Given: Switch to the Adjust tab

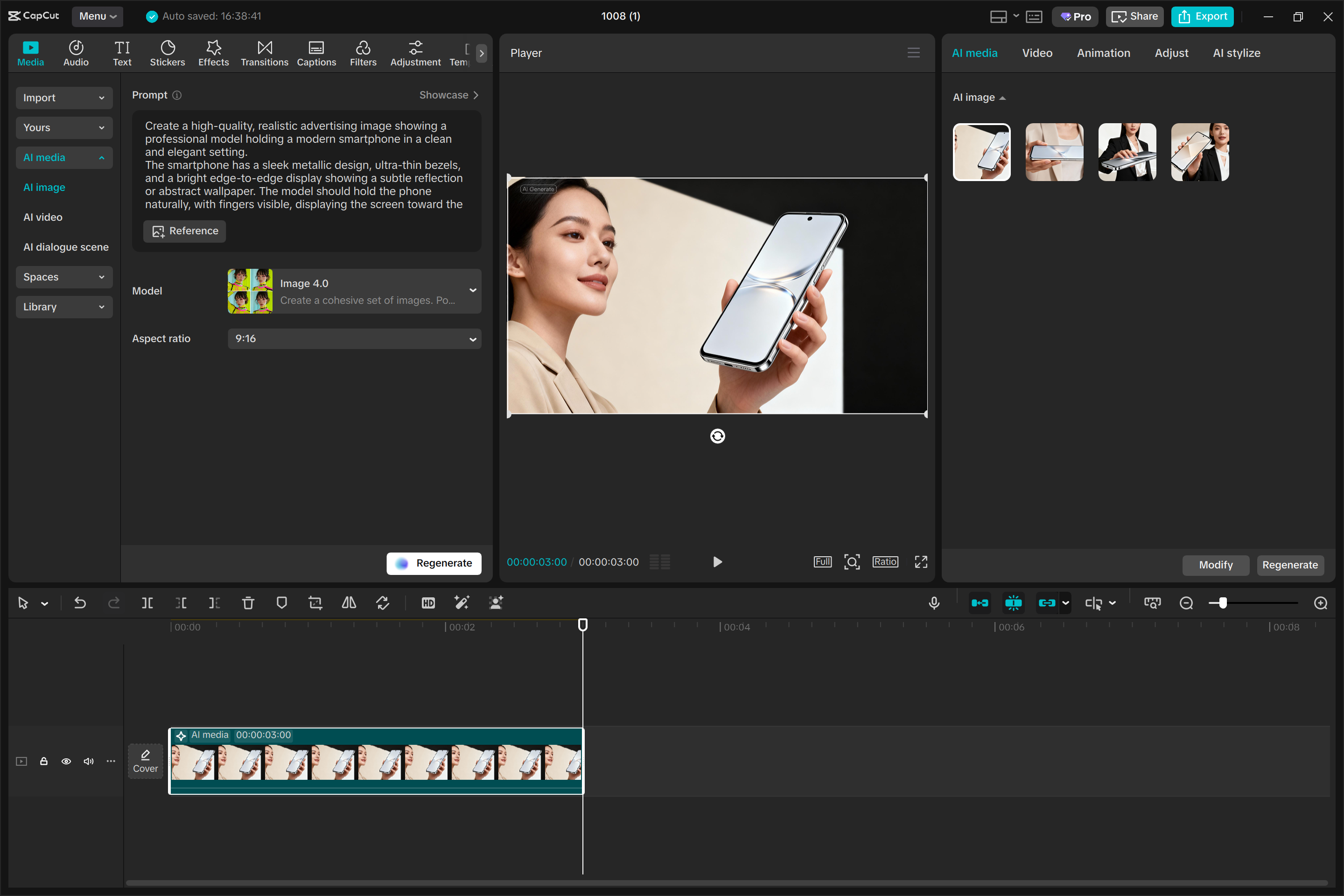Looking at the screenshot, I should (1171, 53).
